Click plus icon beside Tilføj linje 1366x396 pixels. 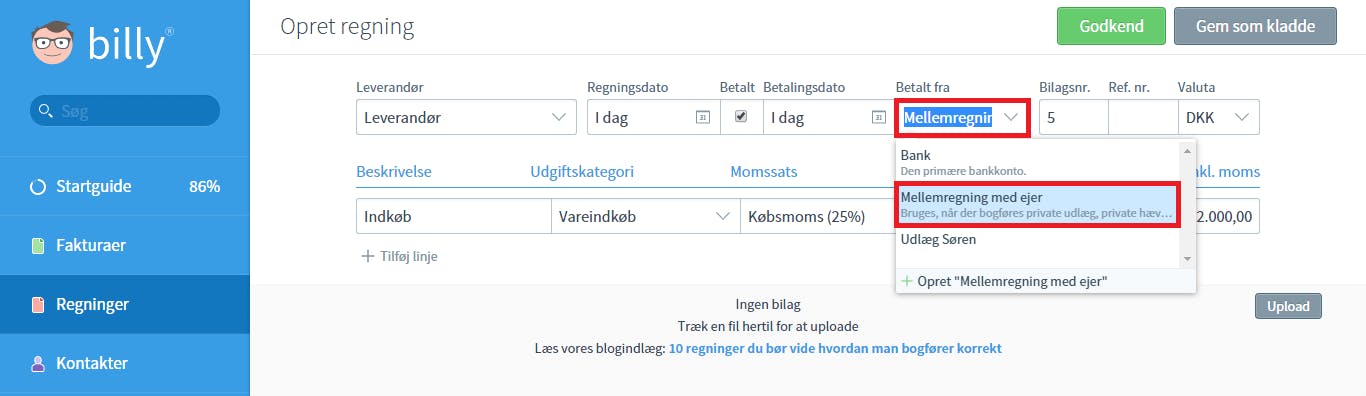point(367,256)
